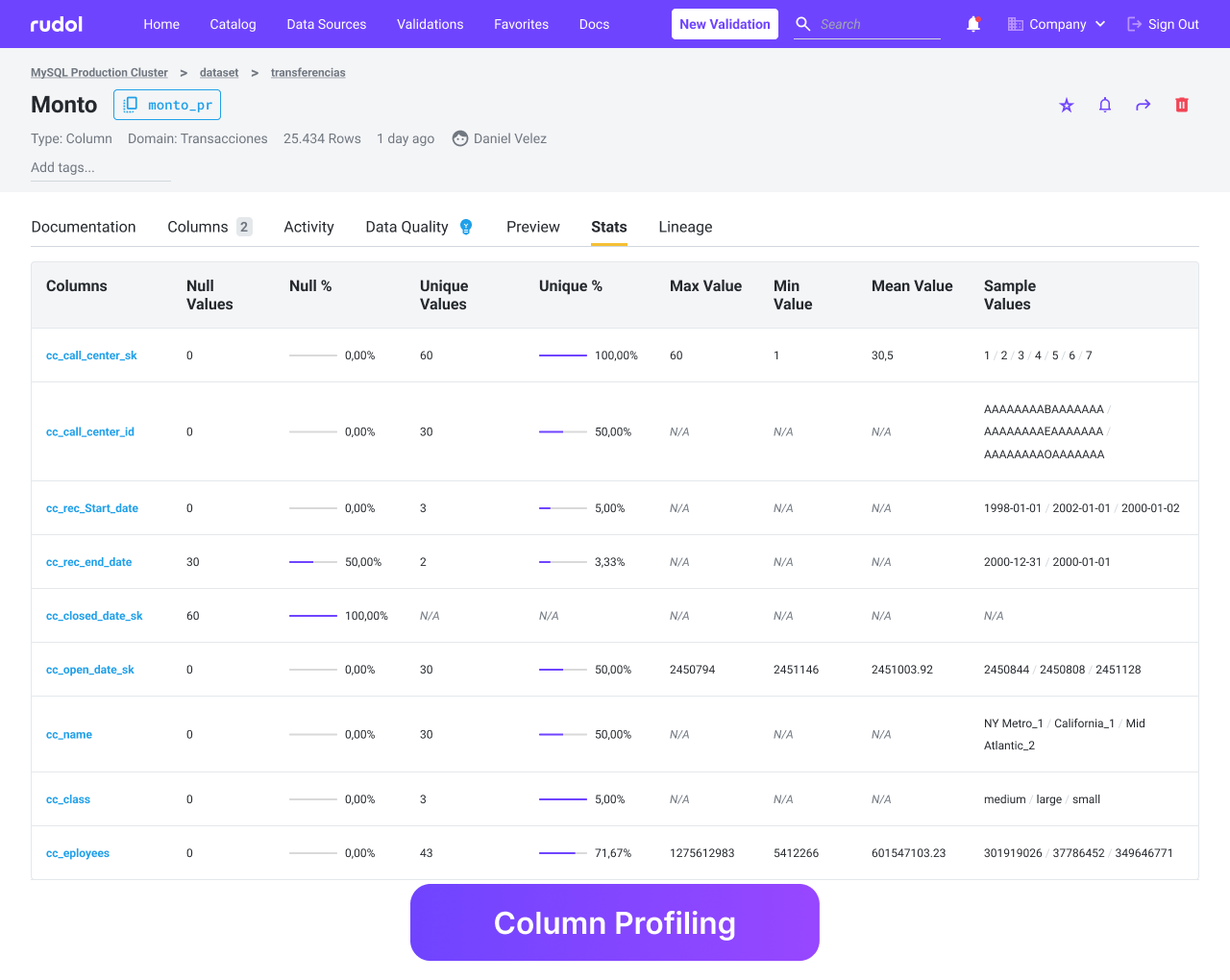Navigate to the transferencias breadcrumb
This screenshot has height=980, width=1230.
307,72
